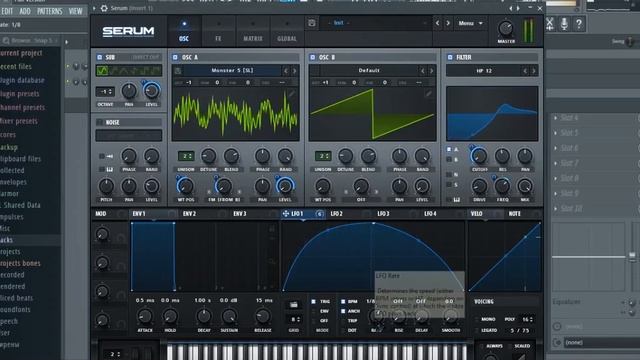Enable MONO voicing

[x=477, y=319]
